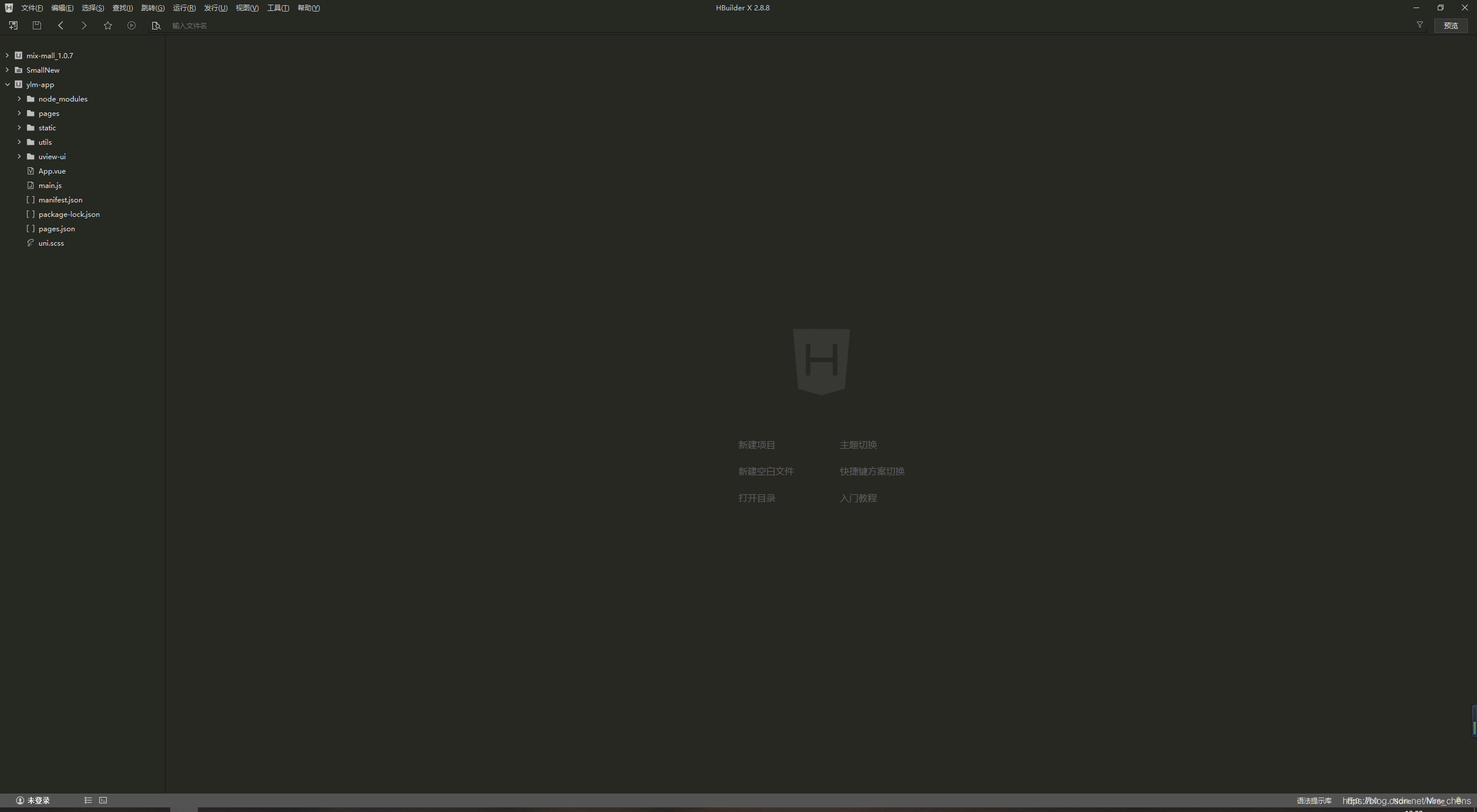Click the bookmark star icon
Viewport: 1477px width, 812px height.
point(108,25)
